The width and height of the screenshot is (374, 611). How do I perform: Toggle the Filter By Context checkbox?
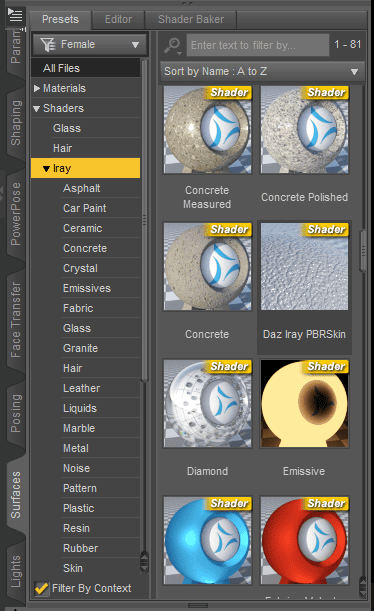[x=41, y=588]
